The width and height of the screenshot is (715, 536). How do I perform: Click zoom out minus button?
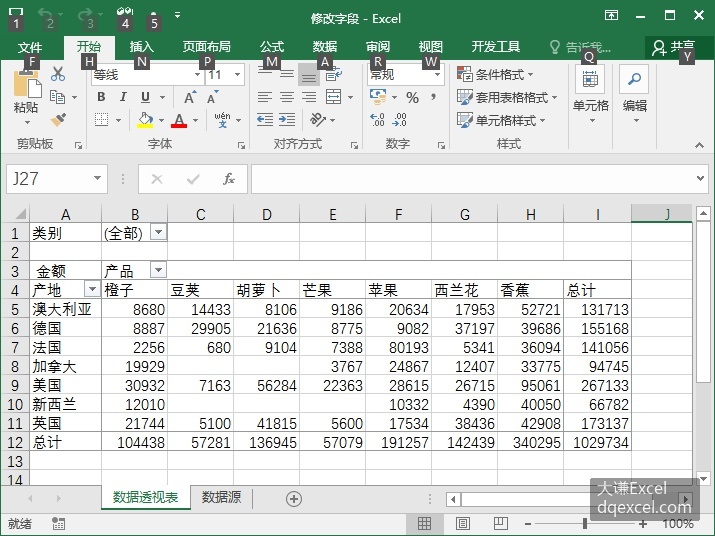pos(528,524)
